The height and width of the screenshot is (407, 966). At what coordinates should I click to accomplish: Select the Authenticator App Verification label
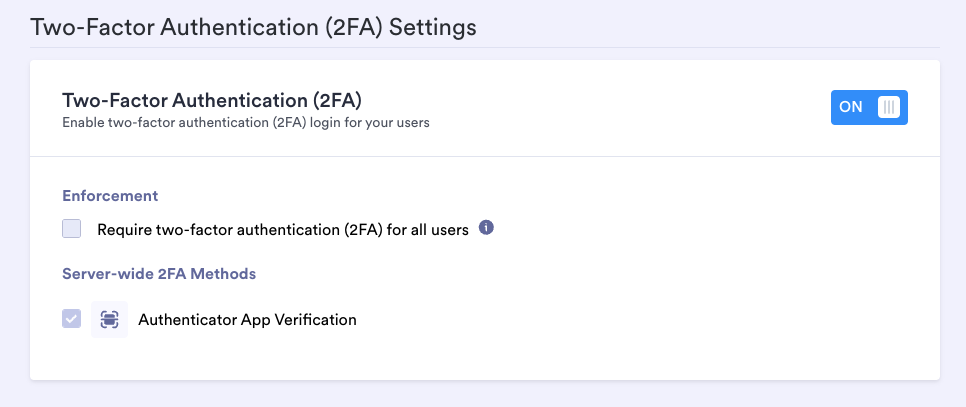tap(246, 320)
